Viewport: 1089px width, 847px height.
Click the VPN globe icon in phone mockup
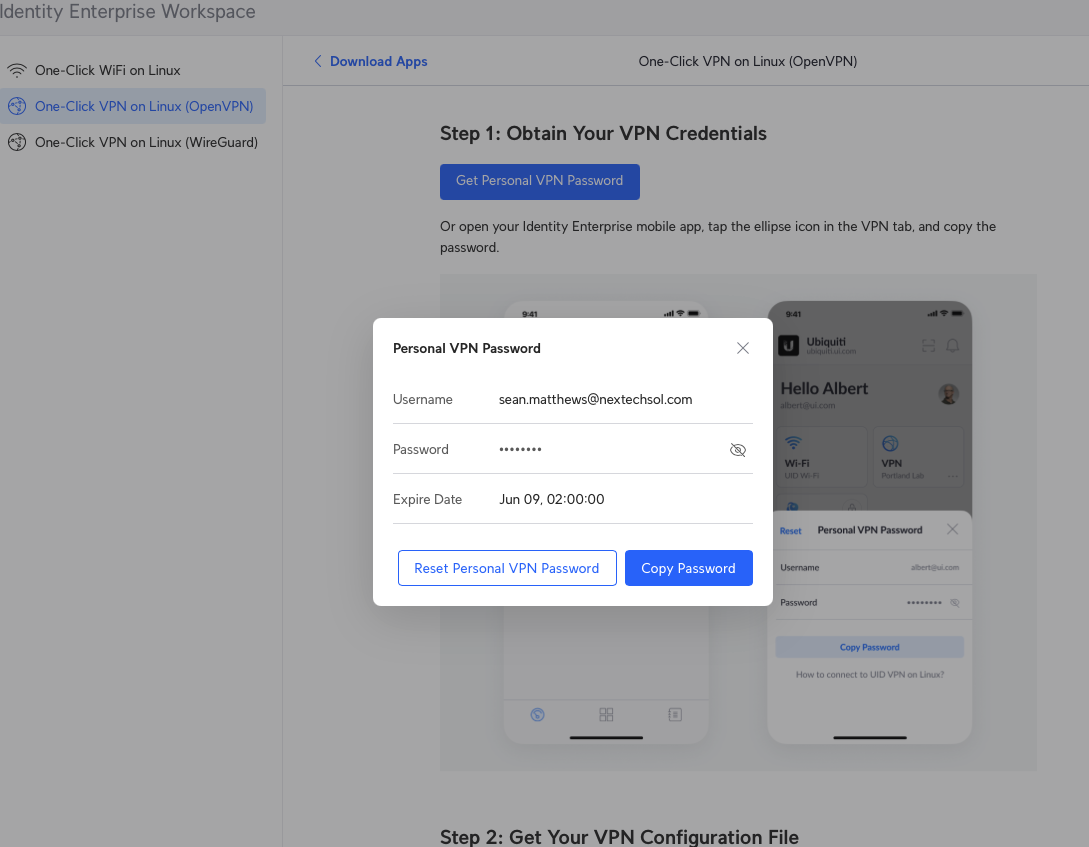(890, 444)
